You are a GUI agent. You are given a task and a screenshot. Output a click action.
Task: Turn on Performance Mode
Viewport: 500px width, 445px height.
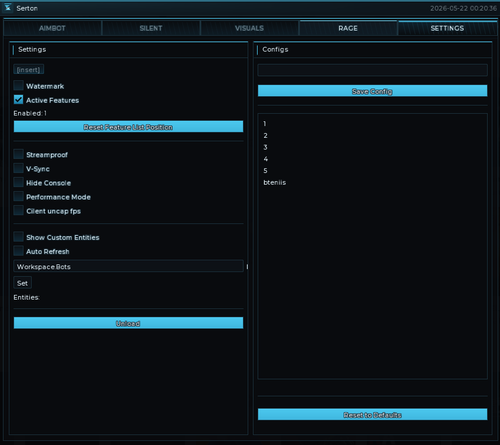(19, 196)
